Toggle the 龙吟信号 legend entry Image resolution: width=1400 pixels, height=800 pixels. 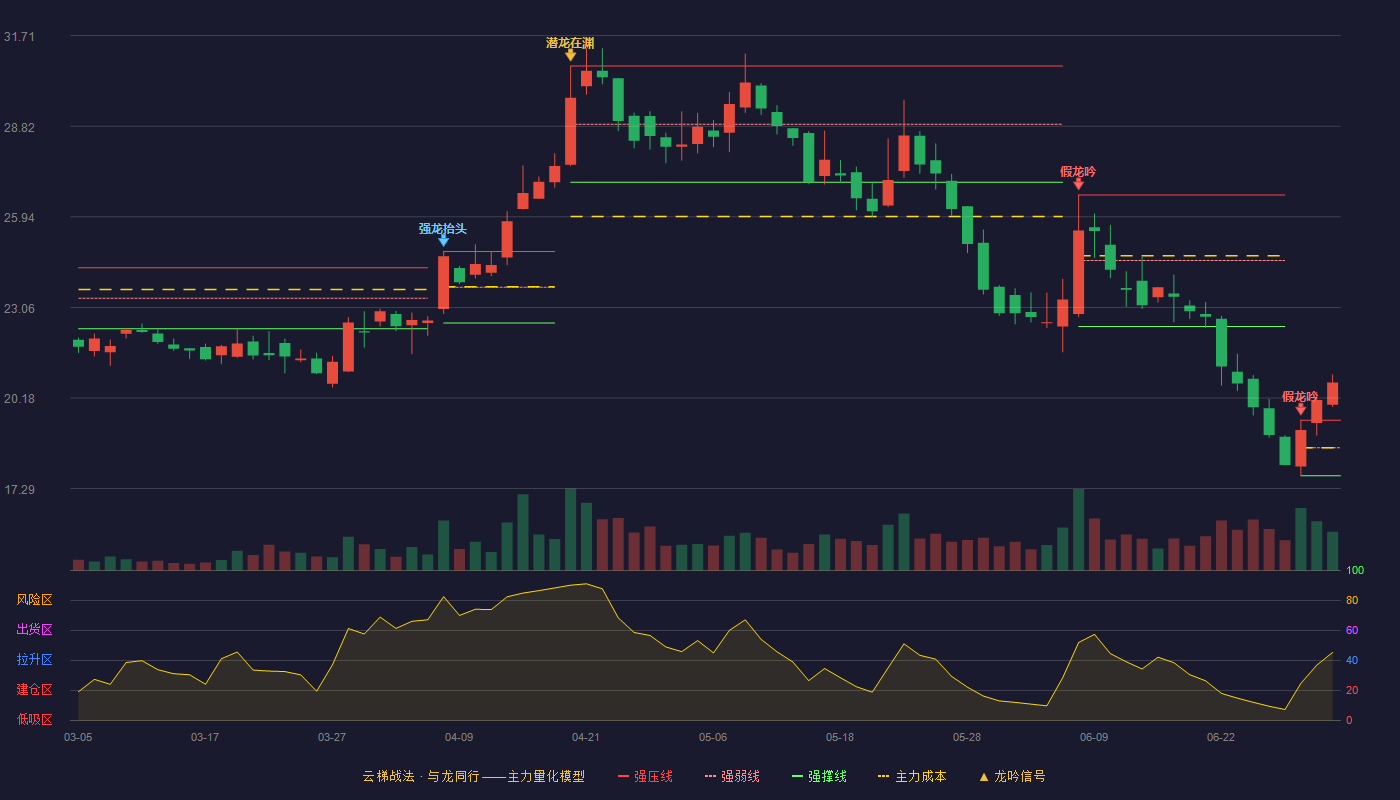[1012, 776]
